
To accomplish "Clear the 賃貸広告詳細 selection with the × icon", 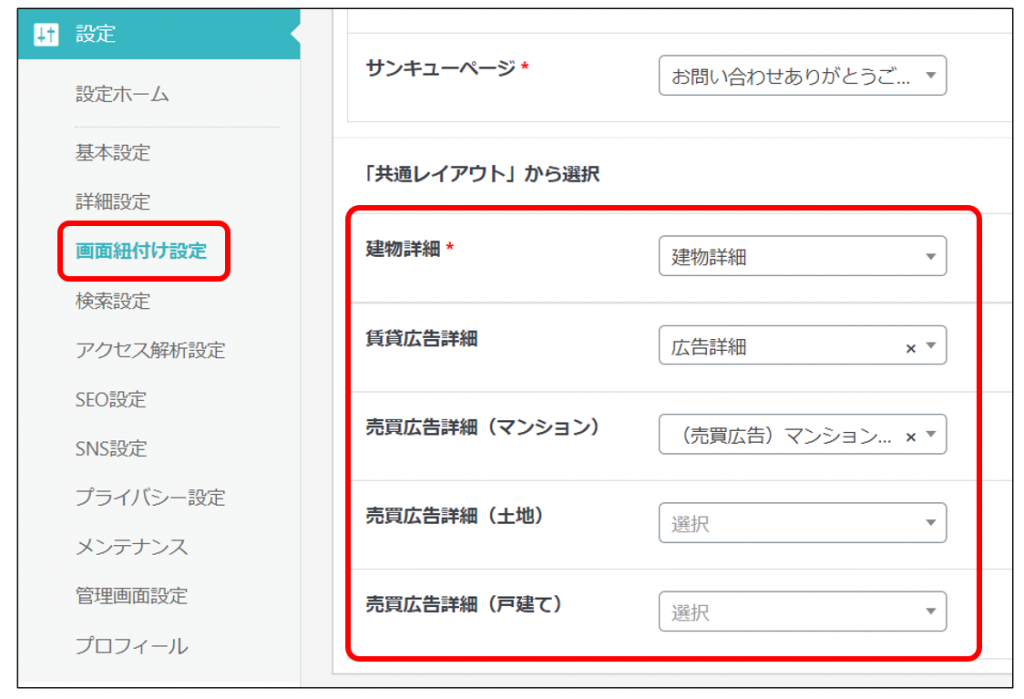I will [x=910, y=348].
